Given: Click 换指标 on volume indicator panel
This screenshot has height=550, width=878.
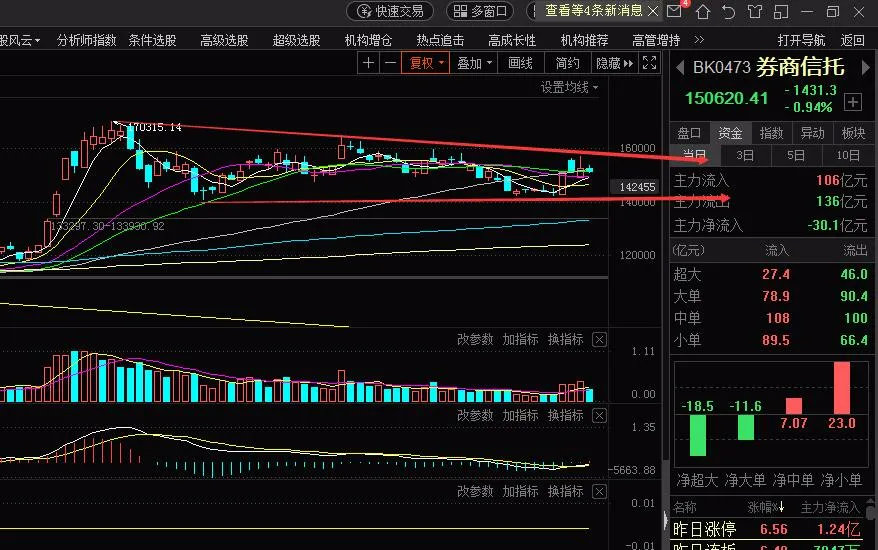Looking at the screenshot, I should (566, 339).
